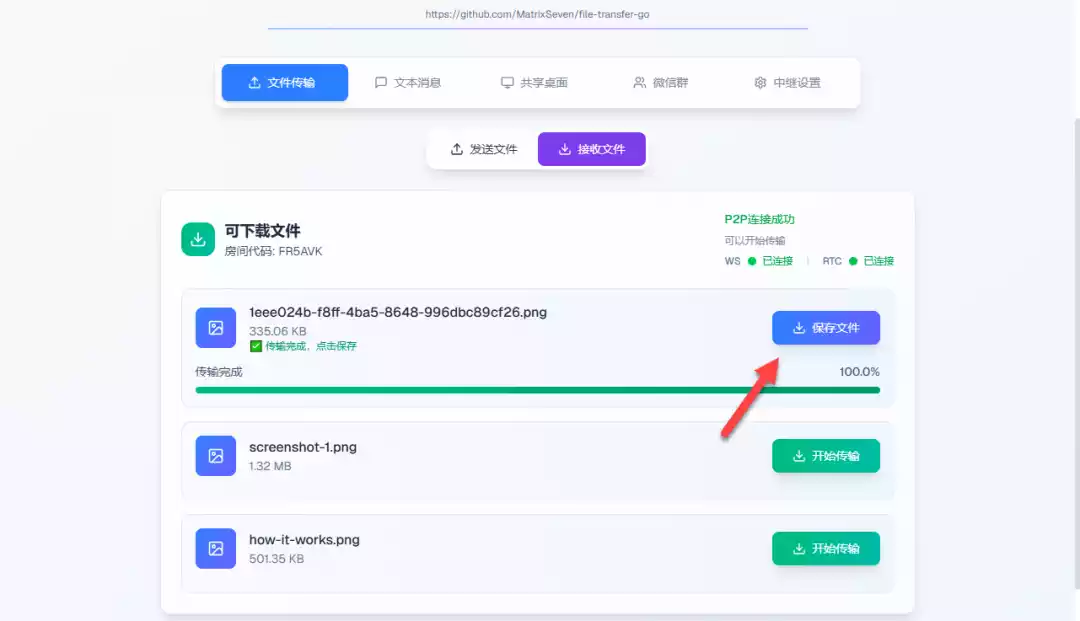Click the green checkmark next to 传输完成
The image size is (1080, 621).
coord(256,346)
